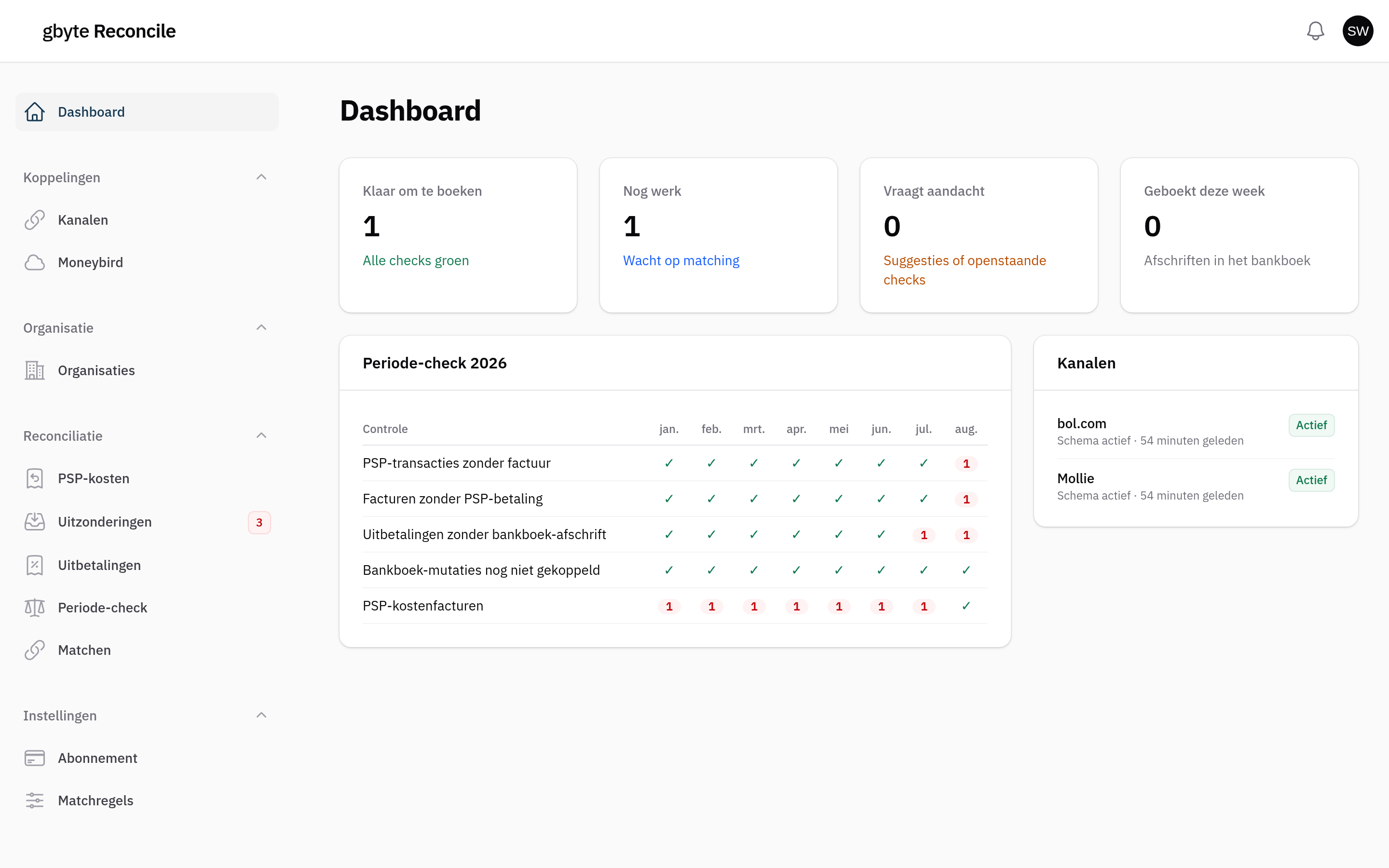The width and height of the screenshot is (1389, 868).
Task: Click the Periode-check scales icon
Action: pyautogui.click(x=34, y=608)
